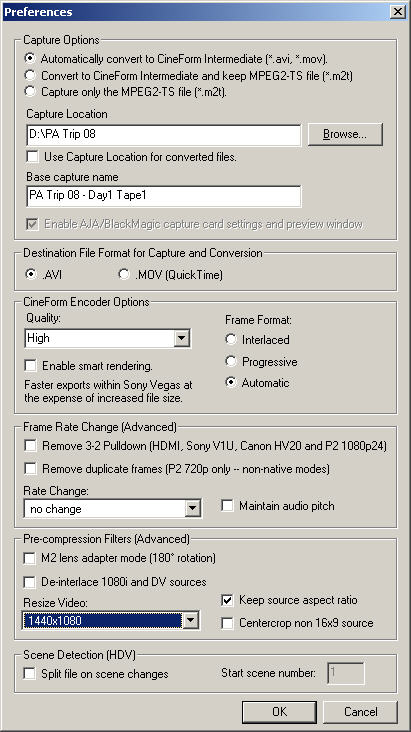Click OK to confirm preferences
Image resolution: width=411 pixels, height=732 pixels.
click(280, 711)
